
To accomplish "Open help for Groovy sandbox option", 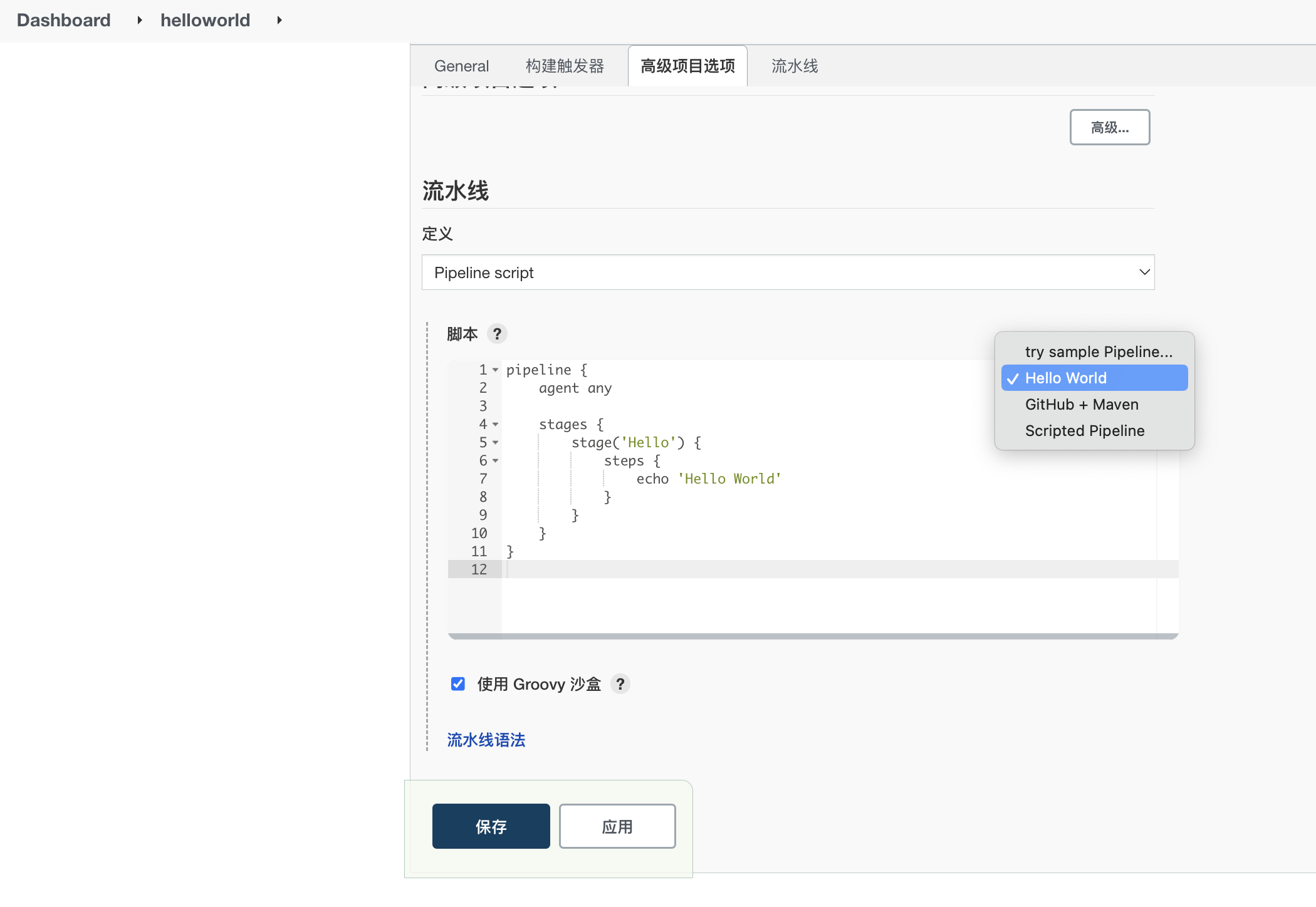I will [620, 684].
